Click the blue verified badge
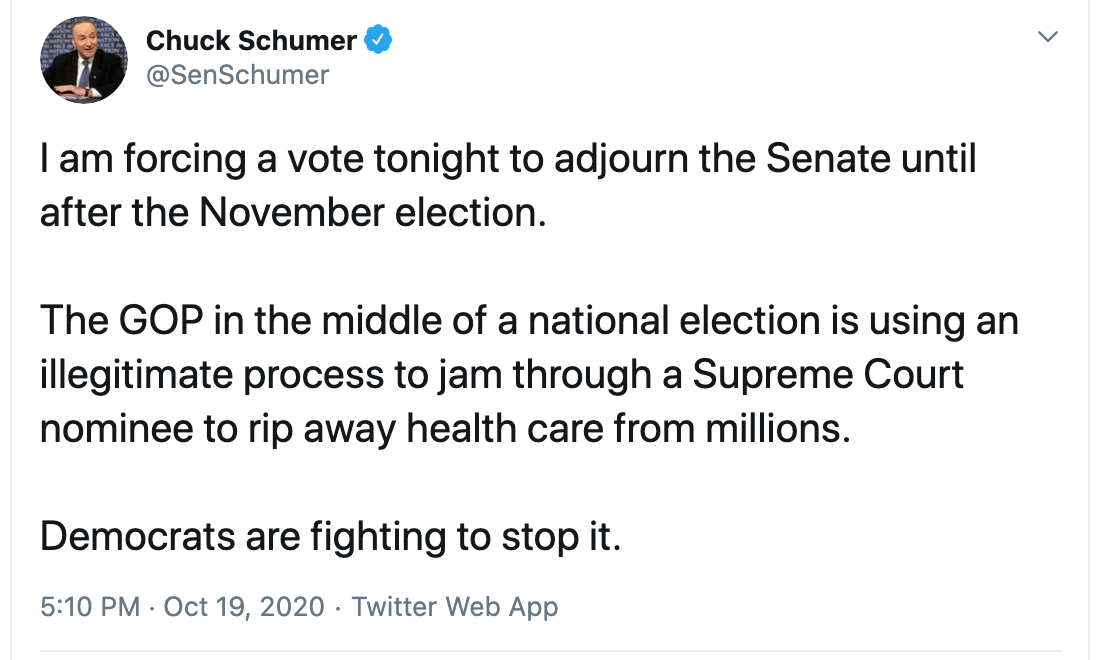Image resolution: width=1102 pixels, height=660 pixels. (378, 40)
